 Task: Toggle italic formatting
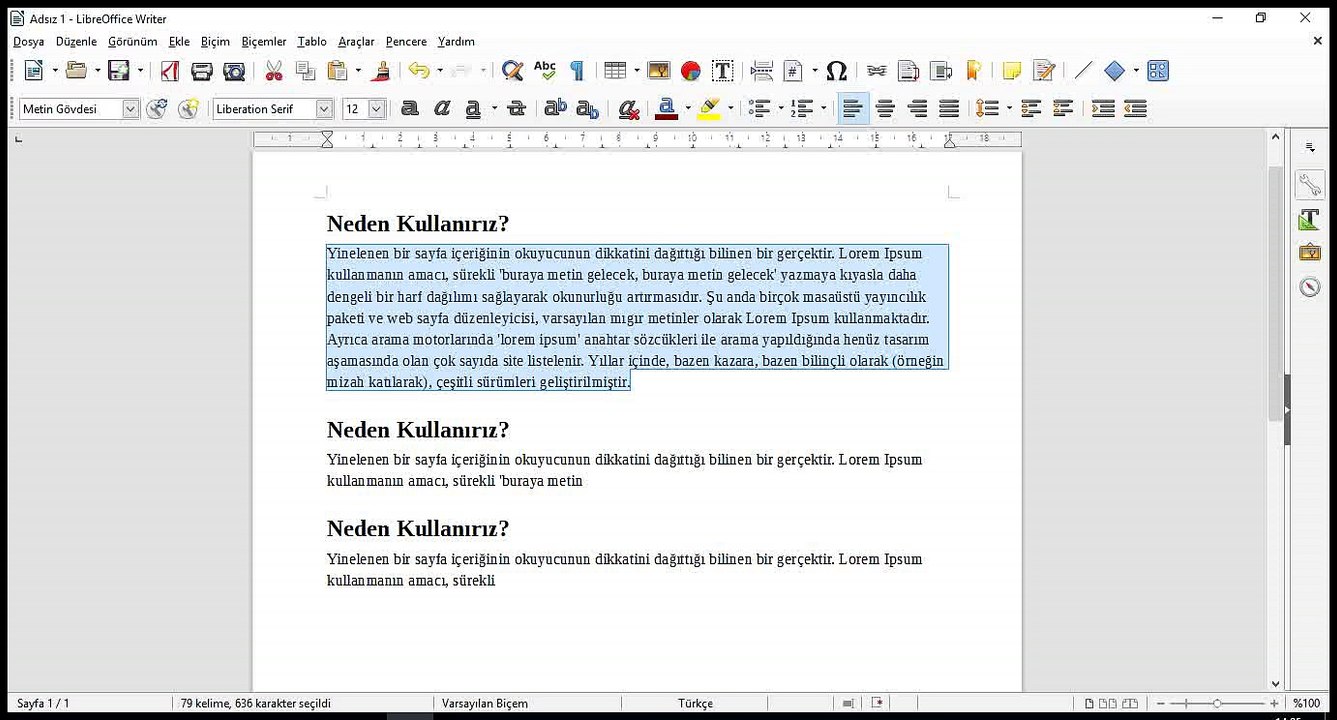click(x=442, y=108)
